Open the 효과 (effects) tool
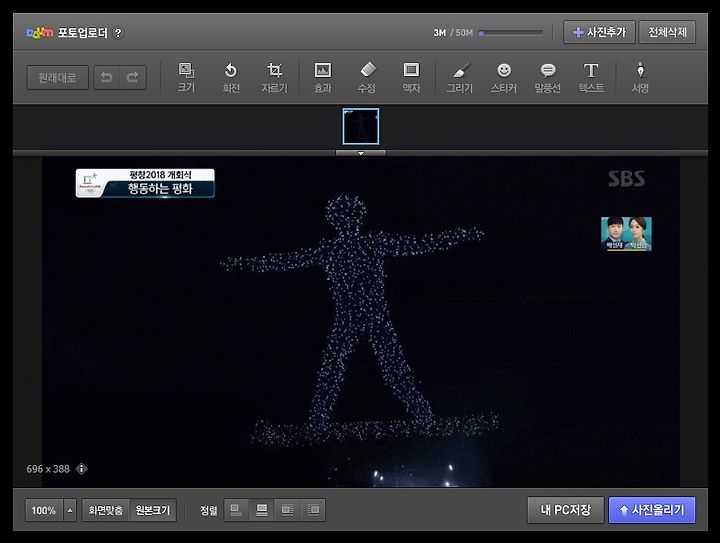The image size is (720, 543). (323, 78)
